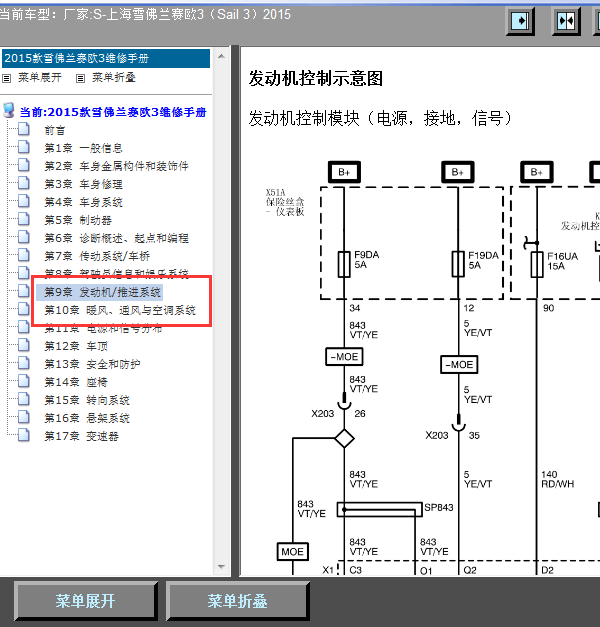The image size is (600, 627).
Task: Open 第15章 转向系统 chapter
Action: (x=87, y=400)
